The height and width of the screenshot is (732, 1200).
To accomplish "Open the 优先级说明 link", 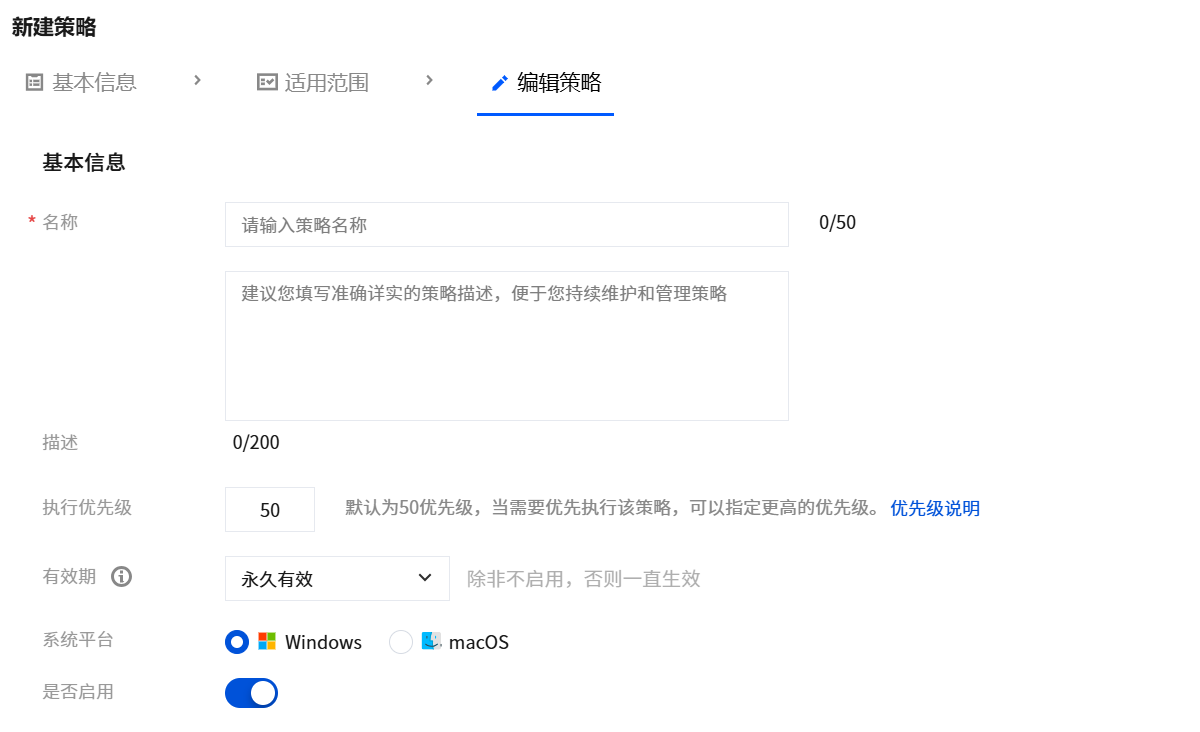I will (935, 508).
